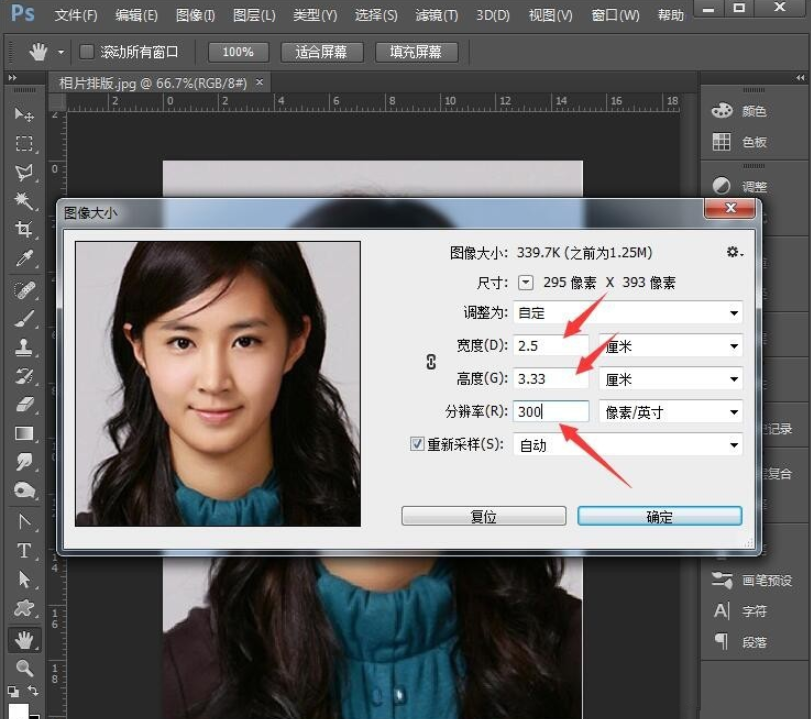
Task: Select the Rectangular Marquee tool
Action: [x=24, y=143]
